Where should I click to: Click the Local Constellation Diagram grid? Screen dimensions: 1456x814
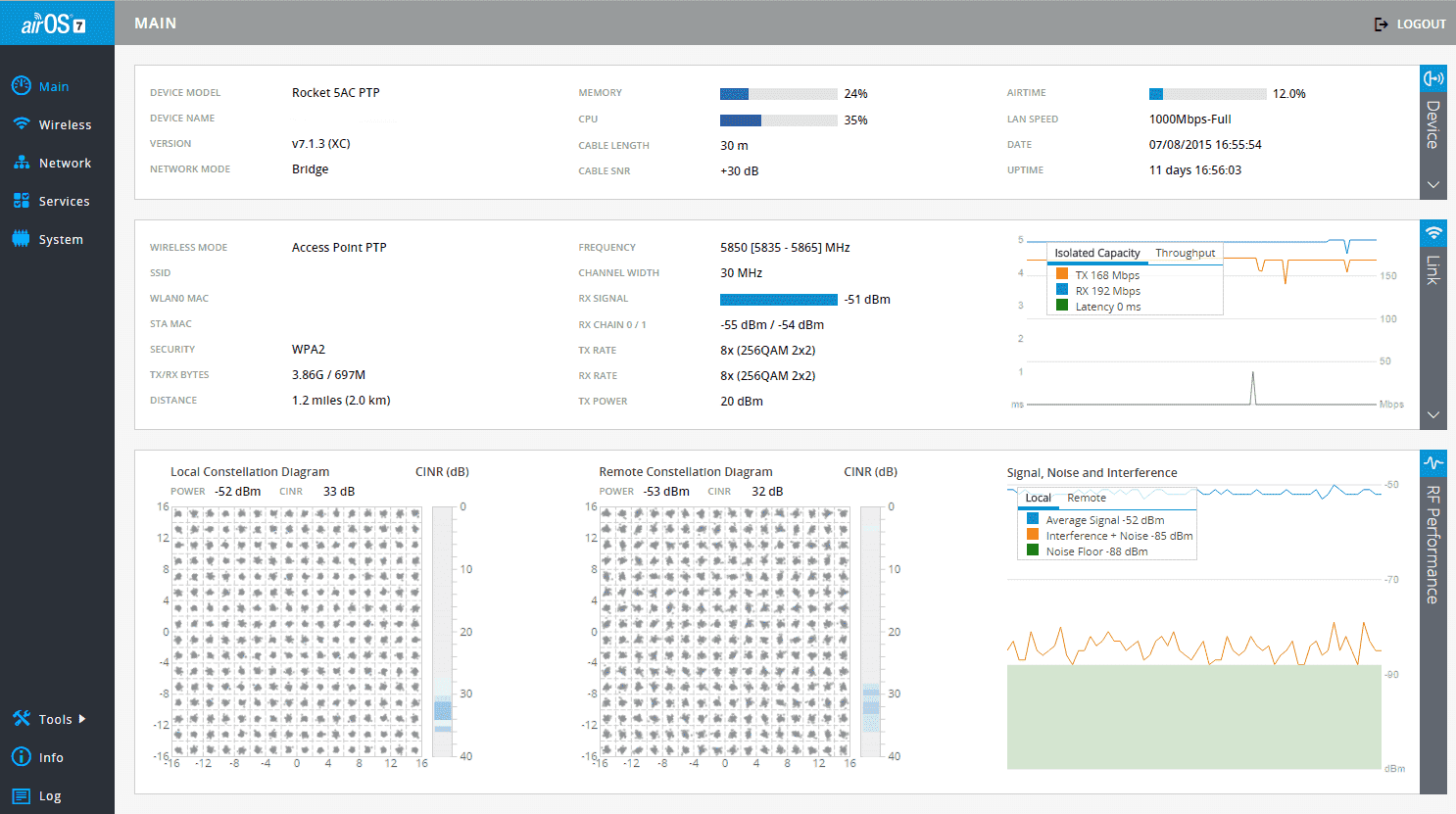coord(297,632)
